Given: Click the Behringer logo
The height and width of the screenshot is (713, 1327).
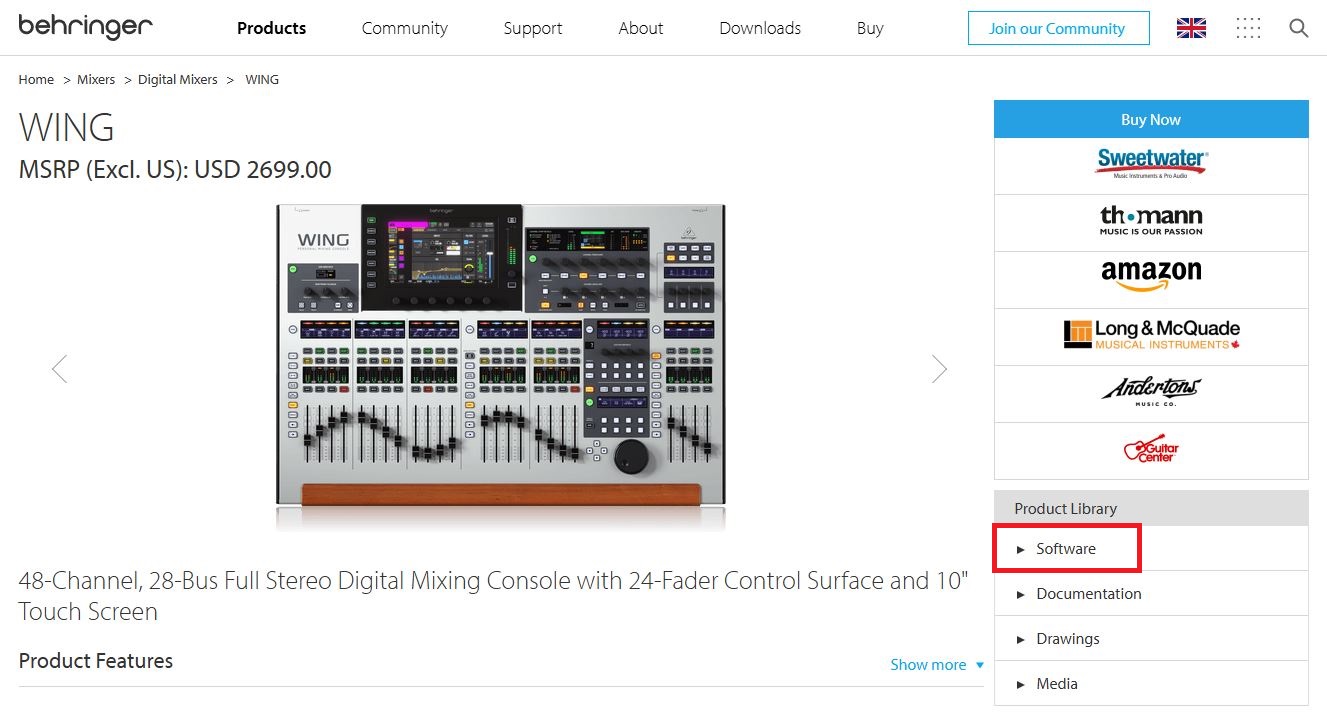Looking at the screenshot, I should click(85, 27).
